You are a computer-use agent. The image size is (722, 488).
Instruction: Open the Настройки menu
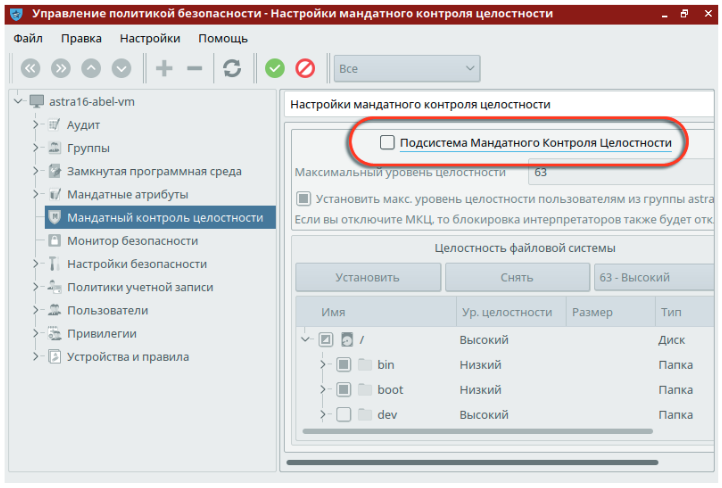coord(150,38)
